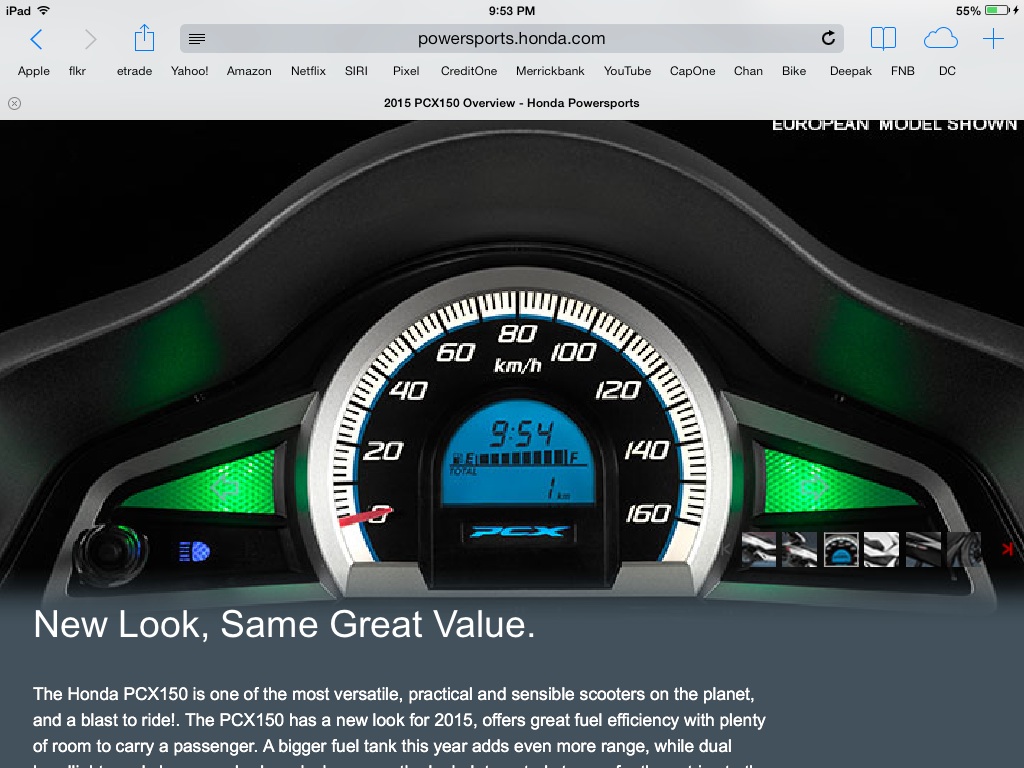The height and width of the screenshot is (768, 1024).
Task: Open the Pixel bookmark
Action: click(406, 71)
